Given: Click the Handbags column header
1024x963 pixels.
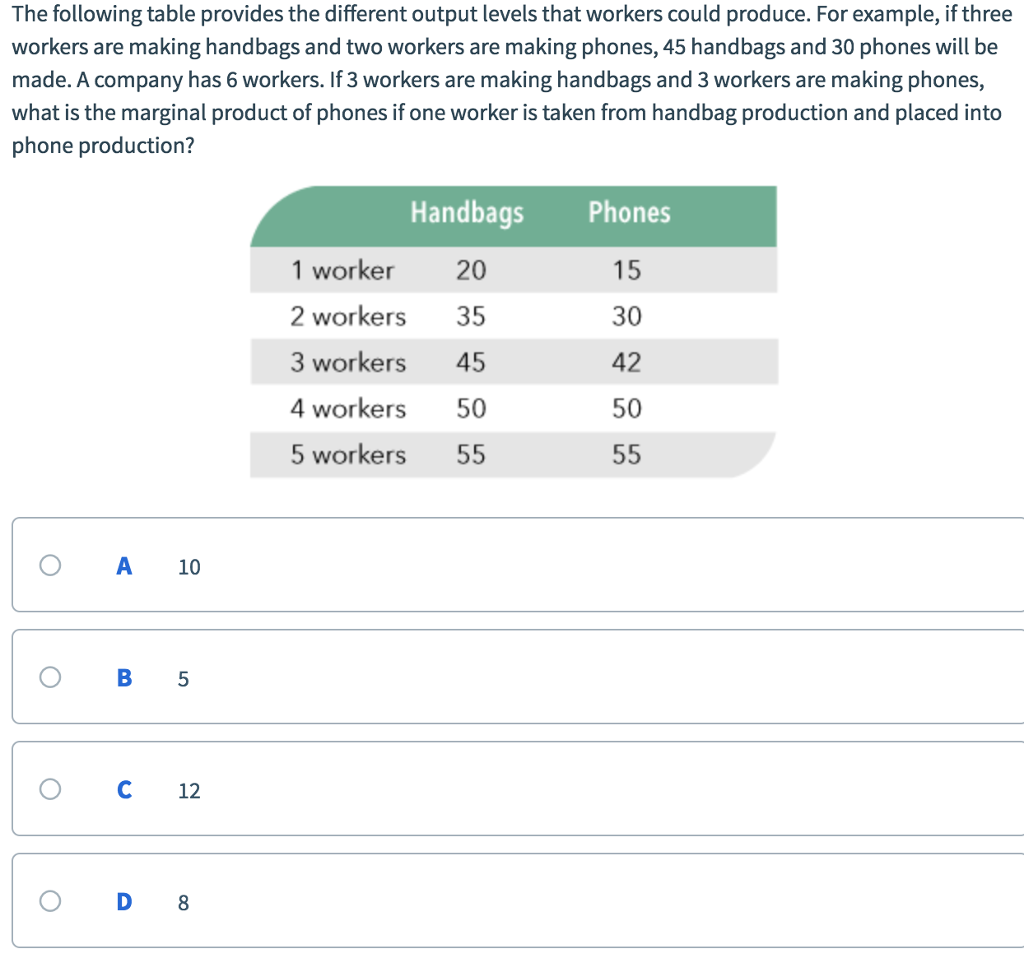Looking at the screenshot, I should (466, 212).
